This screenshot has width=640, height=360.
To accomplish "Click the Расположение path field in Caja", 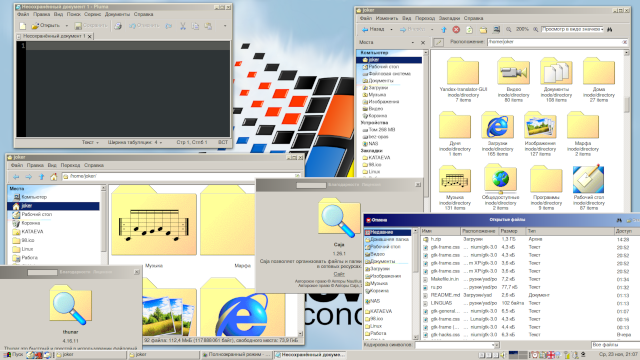I will 558,42.
